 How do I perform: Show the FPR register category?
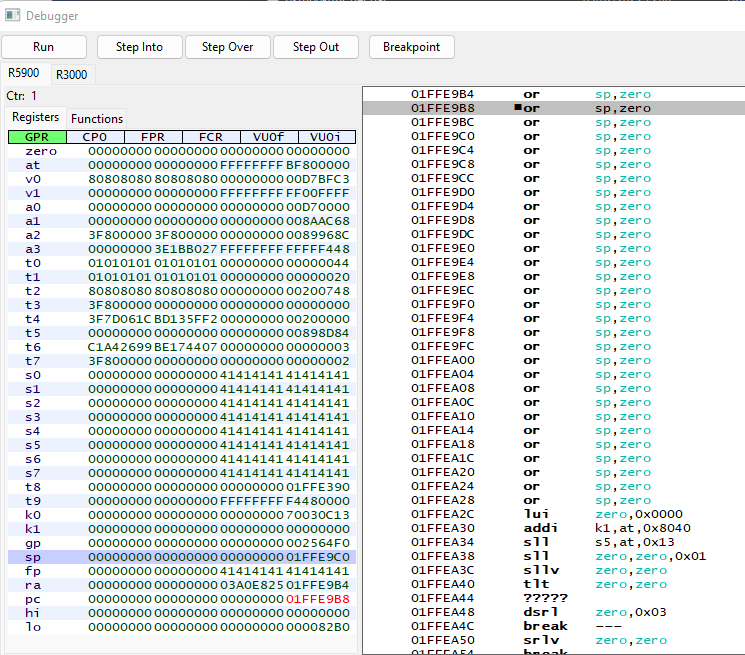coord(153,137)
